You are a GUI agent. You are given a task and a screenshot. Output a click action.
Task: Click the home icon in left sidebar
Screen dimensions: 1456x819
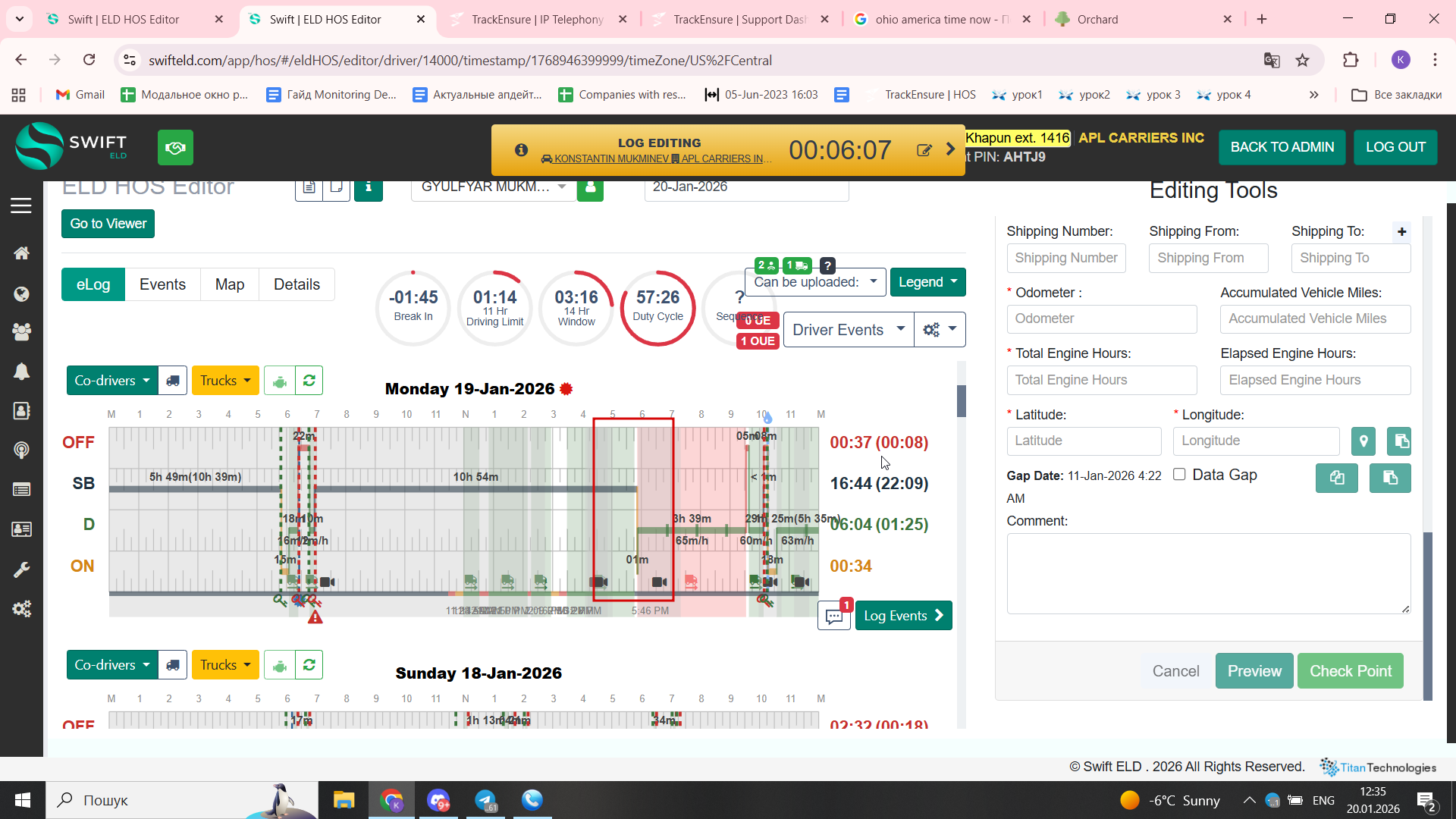(x=21, y=253)
